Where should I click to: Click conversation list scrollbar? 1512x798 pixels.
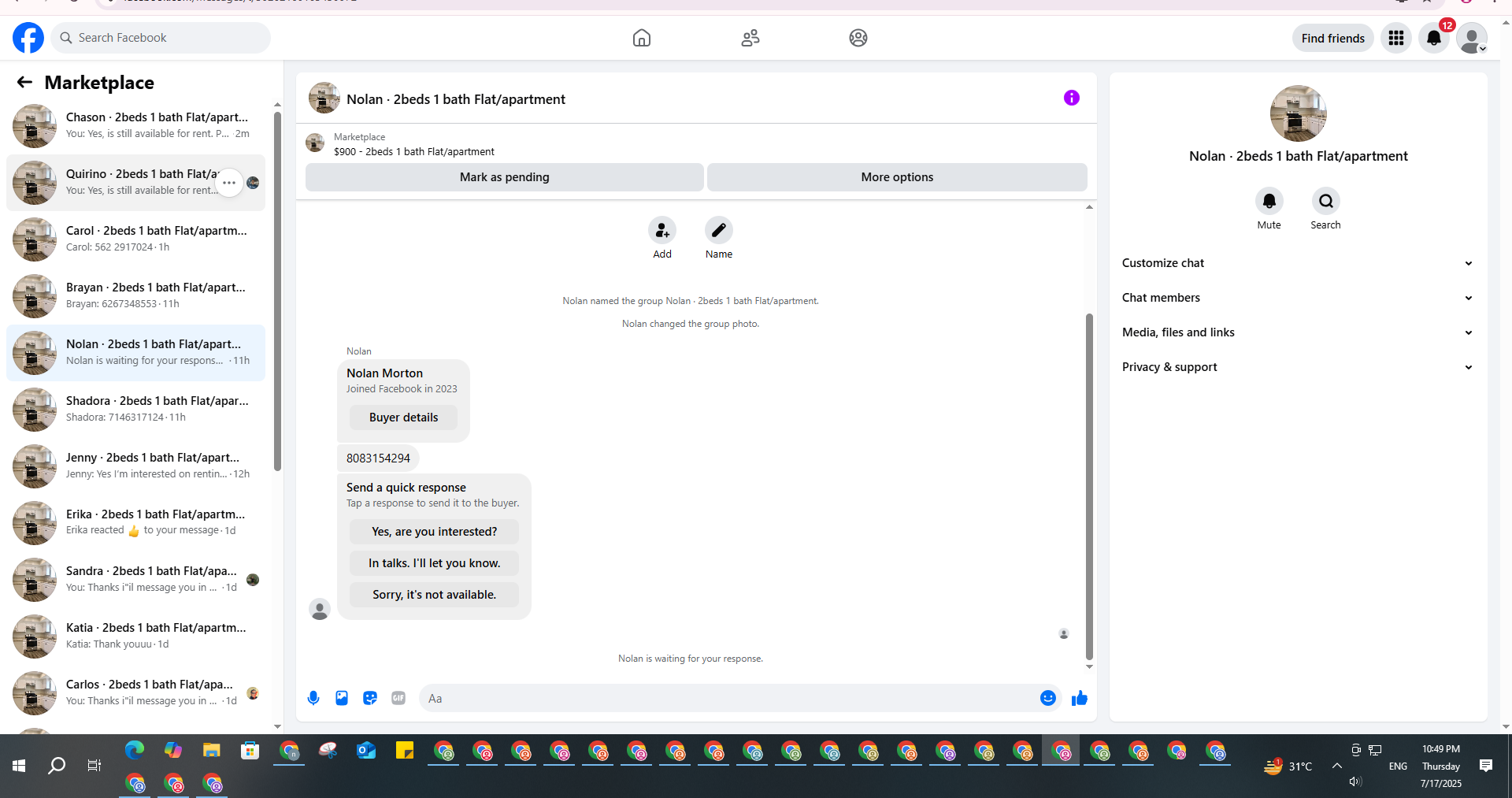click(x=277, y=291)
